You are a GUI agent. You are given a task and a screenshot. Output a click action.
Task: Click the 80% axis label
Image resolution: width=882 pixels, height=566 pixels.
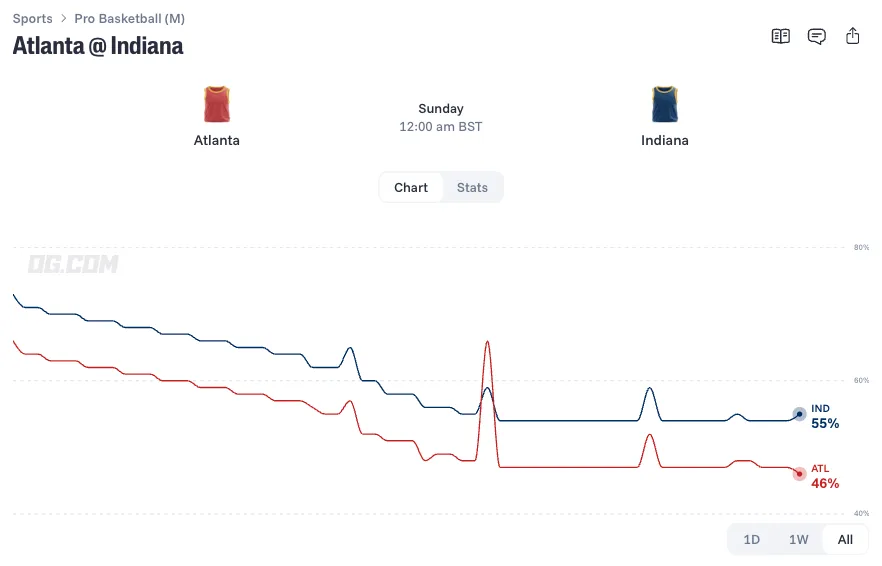(x=861, y=248)
